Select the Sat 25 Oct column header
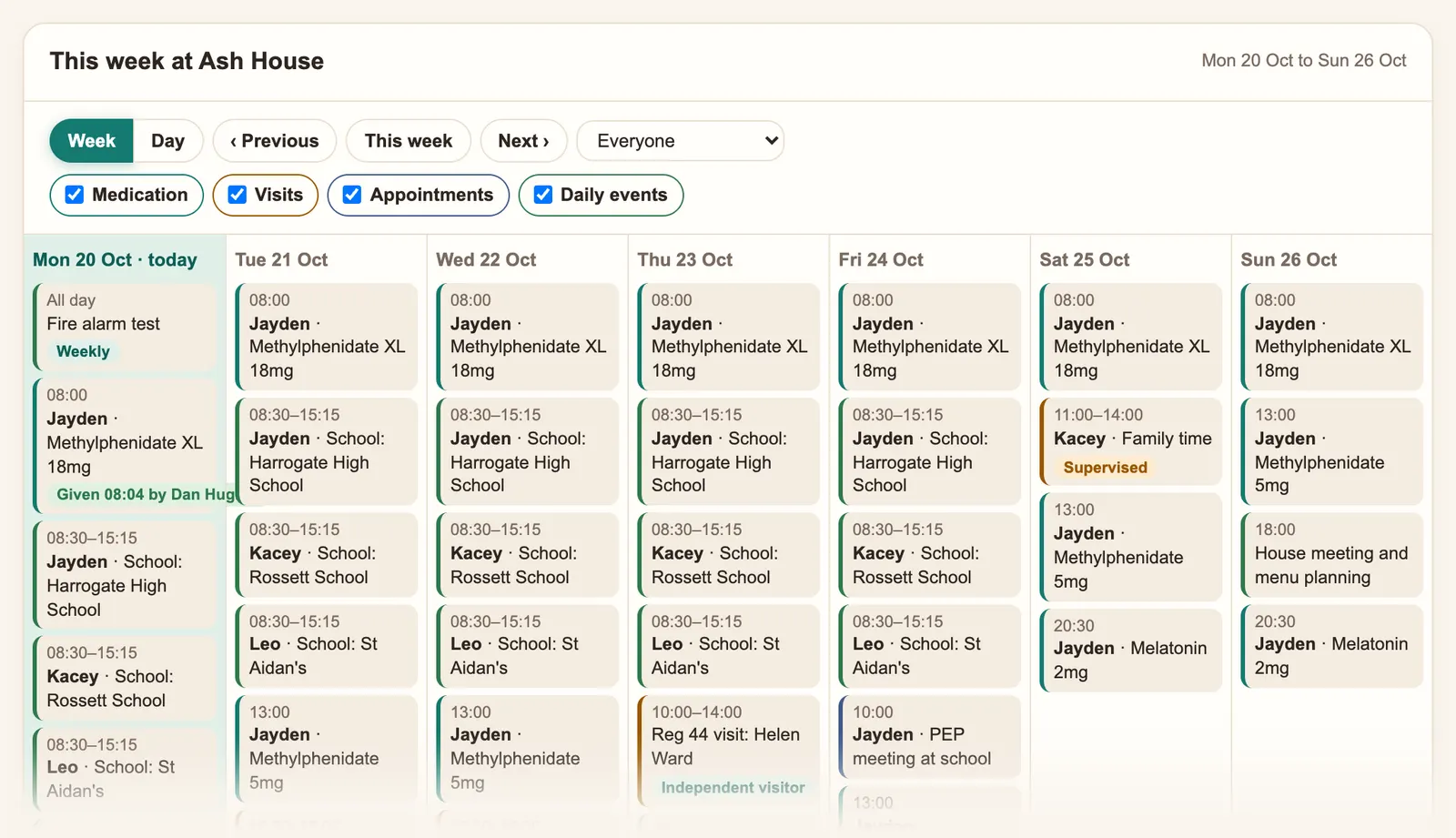This screenshot has height=838, width=1456. coord(1085,260)
